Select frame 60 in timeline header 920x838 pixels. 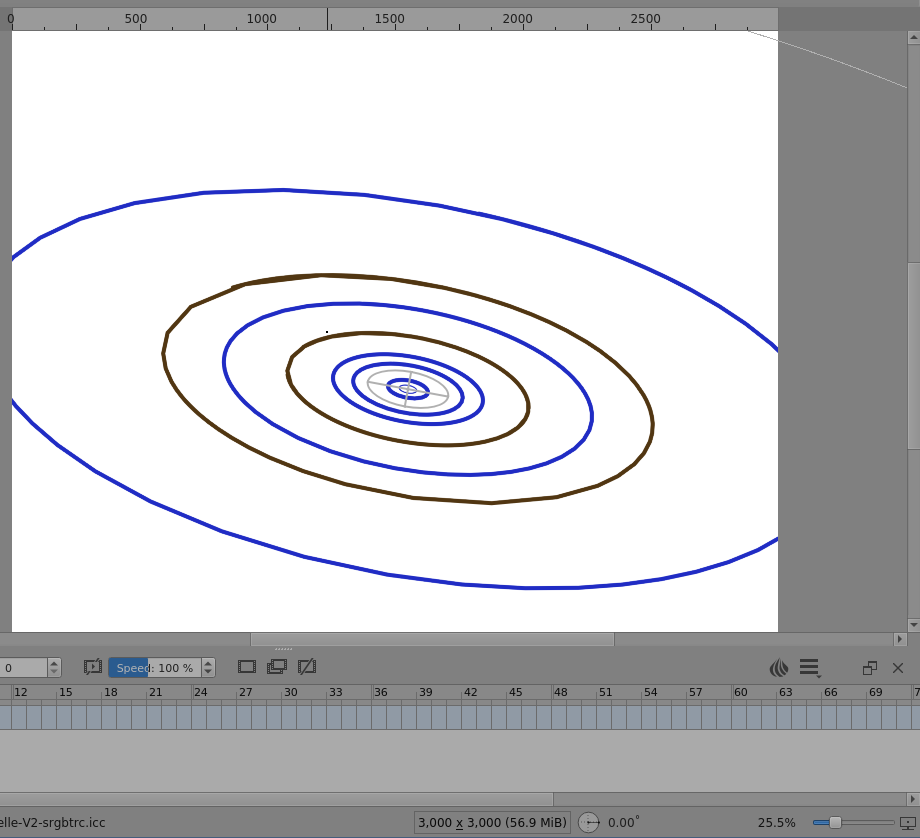pos(740,692)
